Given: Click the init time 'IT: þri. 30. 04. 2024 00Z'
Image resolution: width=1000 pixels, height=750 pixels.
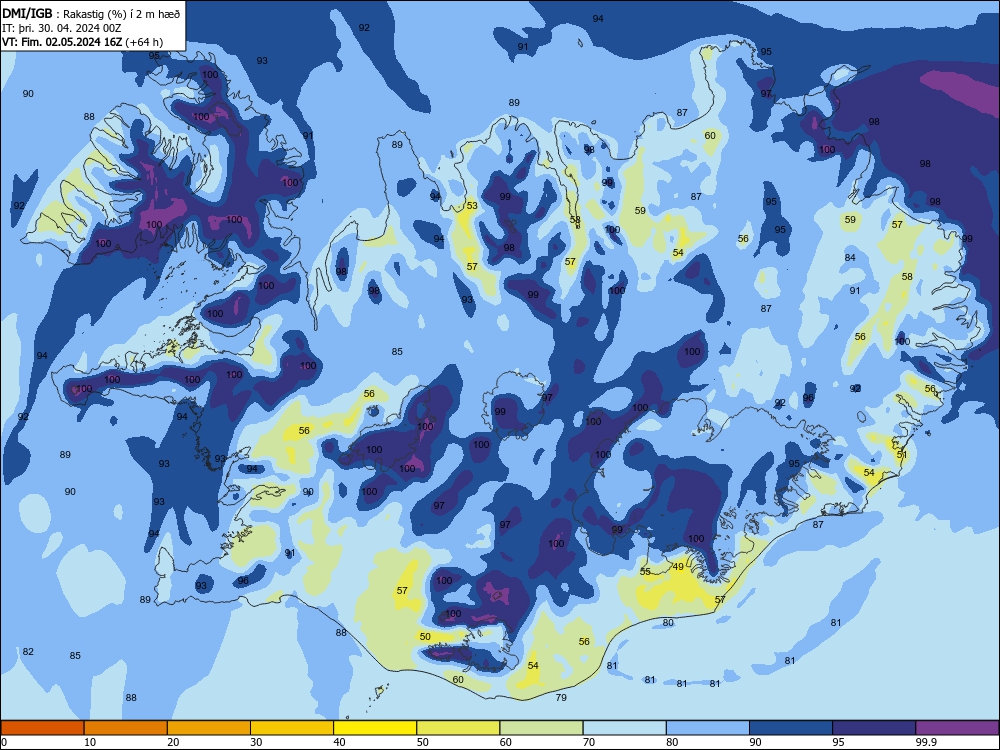Looking at the screenshot, I should pyautogui.click(x=61, y=28).
